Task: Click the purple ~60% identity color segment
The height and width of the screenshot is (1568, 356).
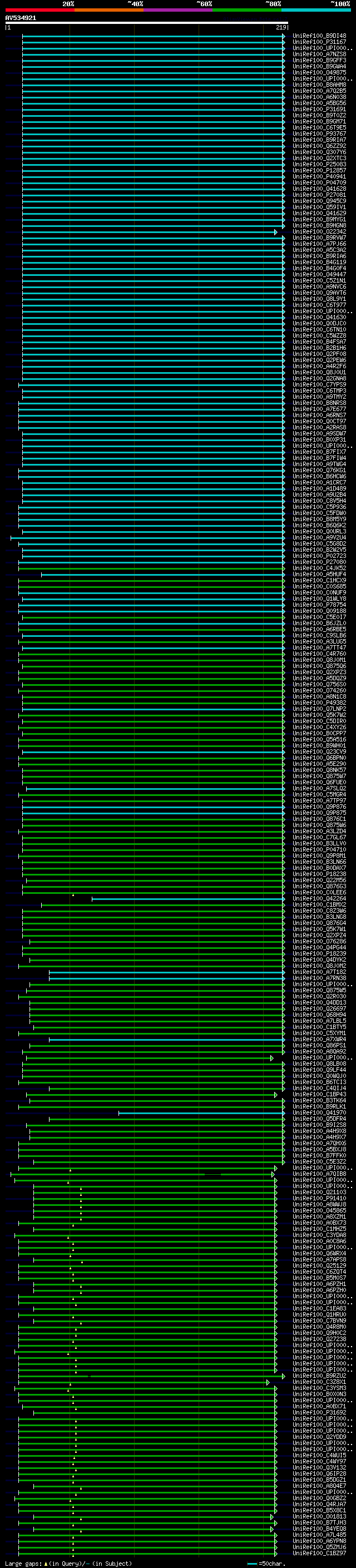Action: click(x=179, y=10)
